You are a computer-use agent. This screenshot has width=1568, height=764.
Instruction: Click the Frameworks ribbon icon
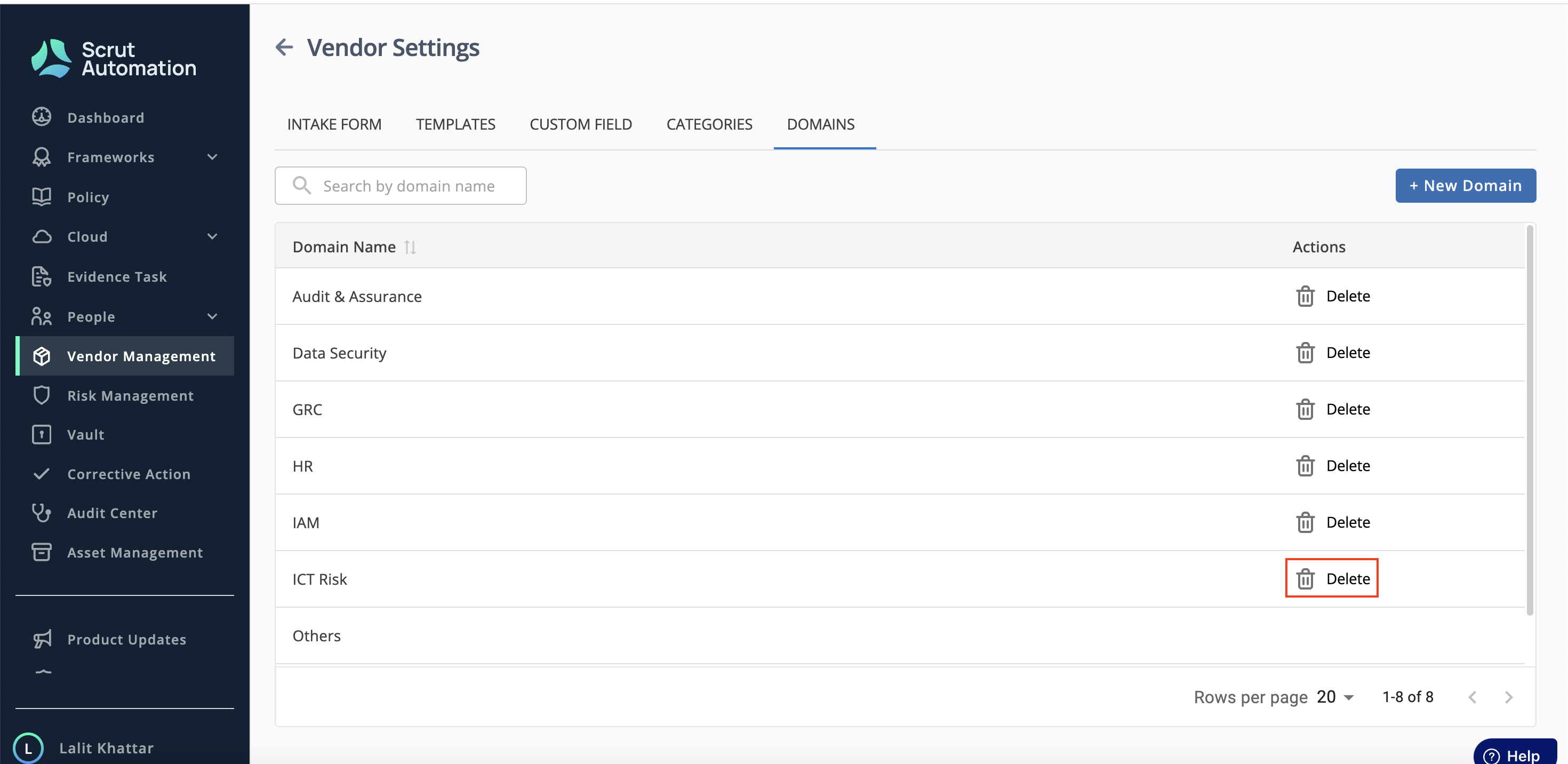tap(42, 157)
